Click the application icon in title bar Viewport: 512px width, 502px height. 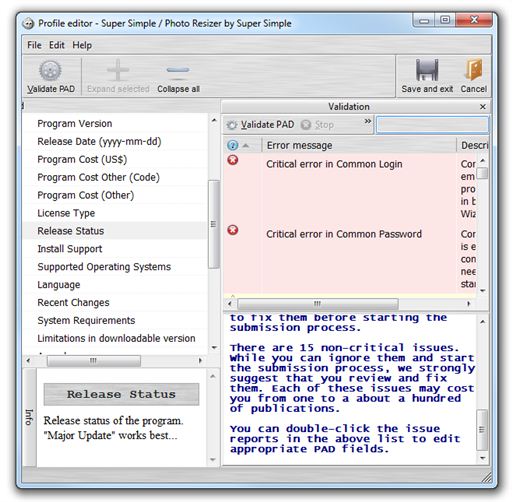point(28,24)
